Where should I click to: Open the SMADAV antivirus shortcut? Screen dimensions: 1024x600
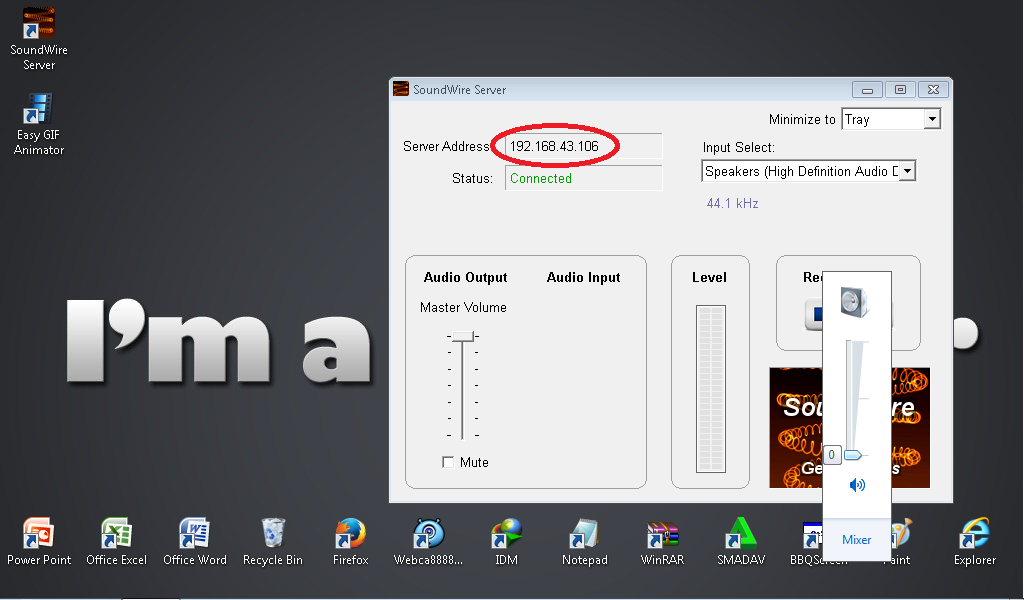tap(741, 542)
